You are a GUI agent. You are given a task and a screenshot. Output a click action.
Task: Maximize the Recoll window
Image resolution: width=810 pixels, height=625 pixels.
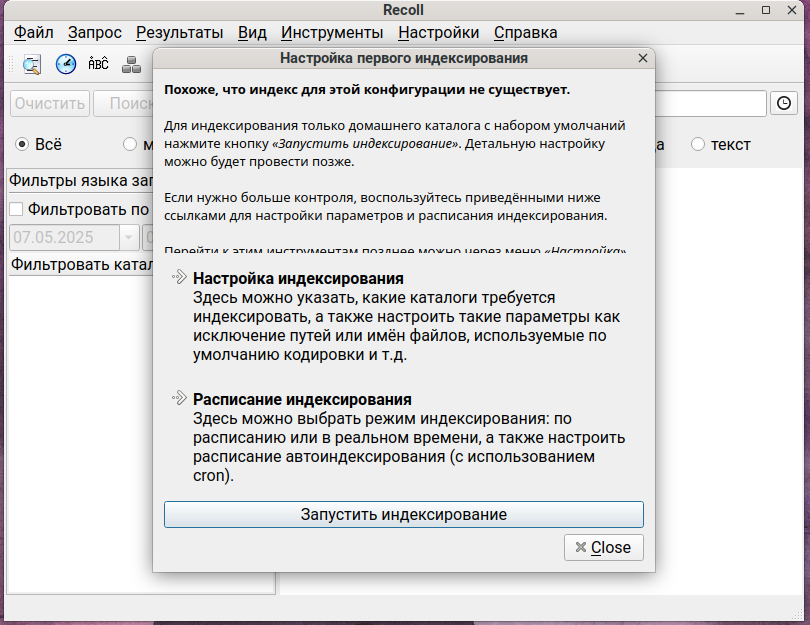coord(766,10)
